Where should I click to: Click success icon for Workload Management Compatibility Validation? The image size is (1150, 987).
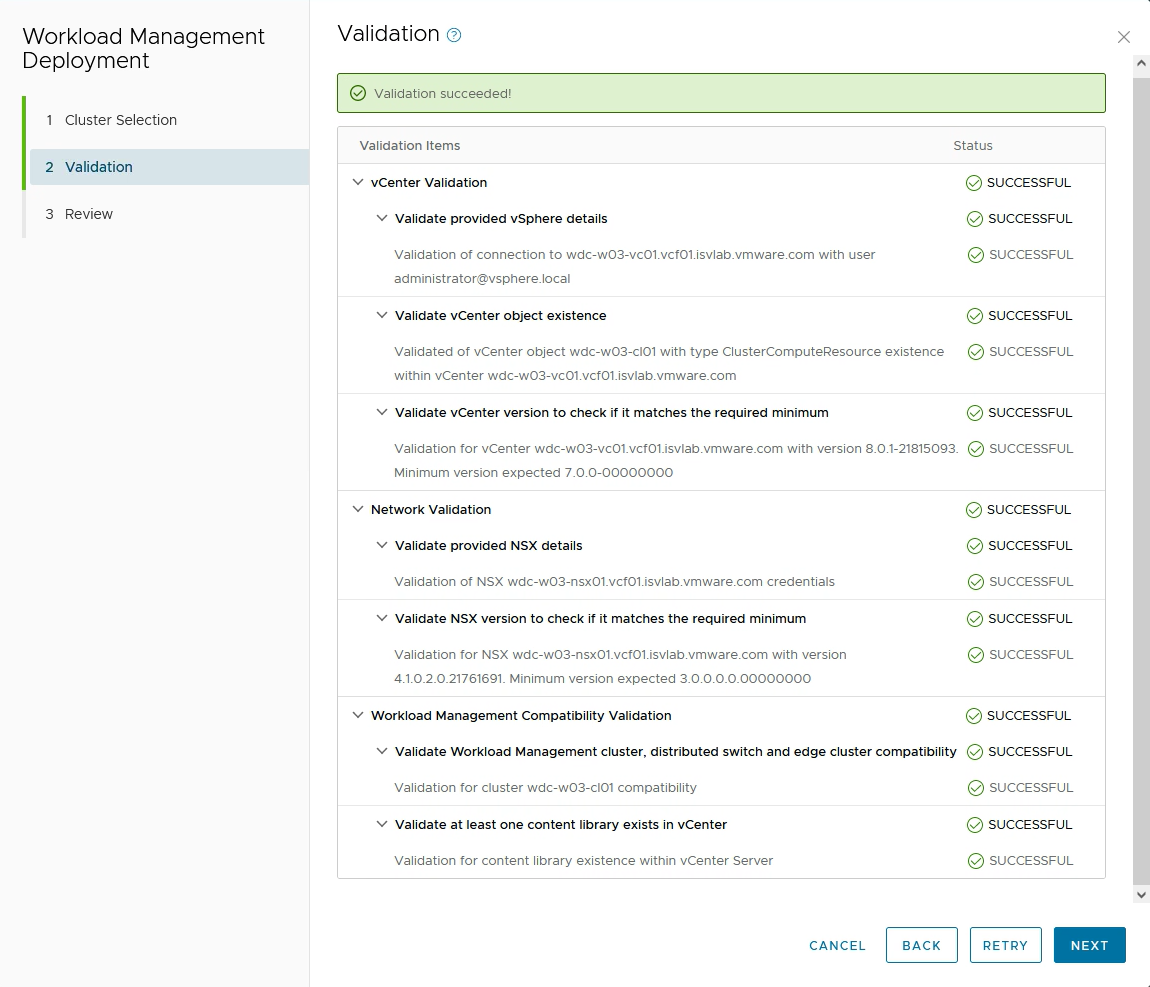pyautogui.click(x=974, y=716)
